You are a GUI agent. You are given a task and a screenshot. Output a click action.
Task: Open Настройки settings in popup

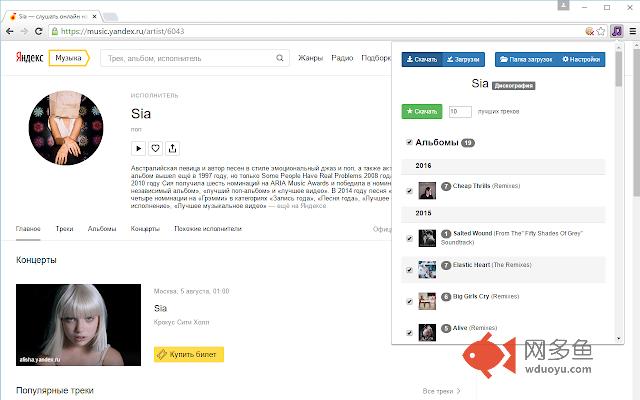coord(581,59)
